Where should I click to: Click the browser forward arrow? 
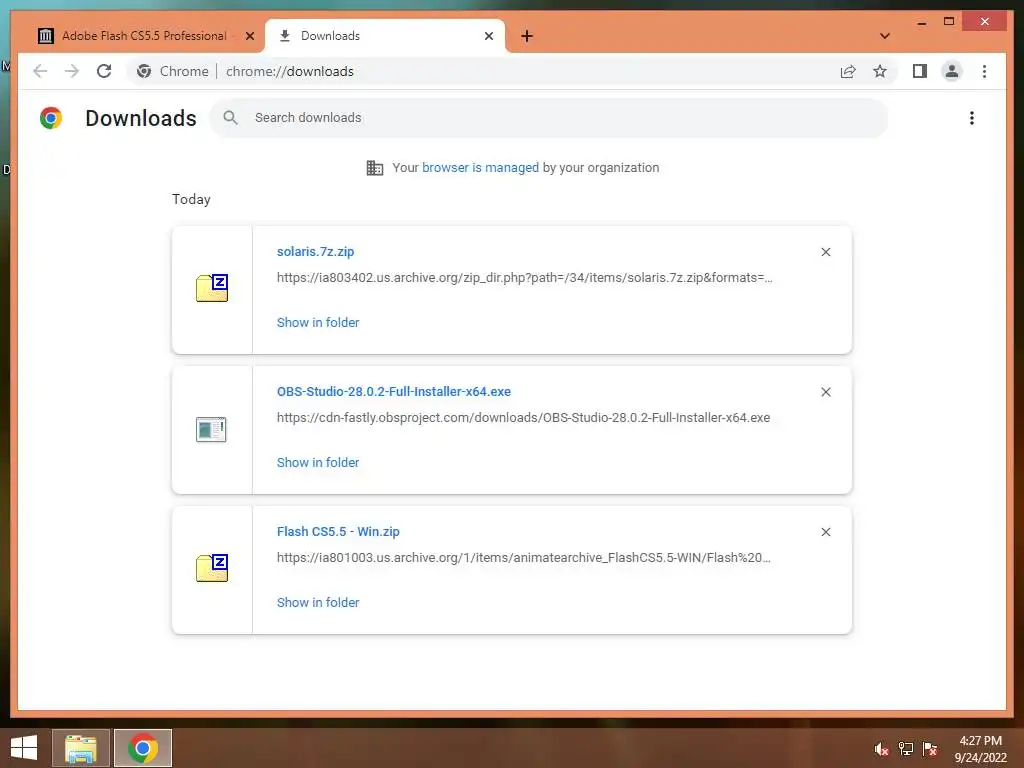click(72, 71)
